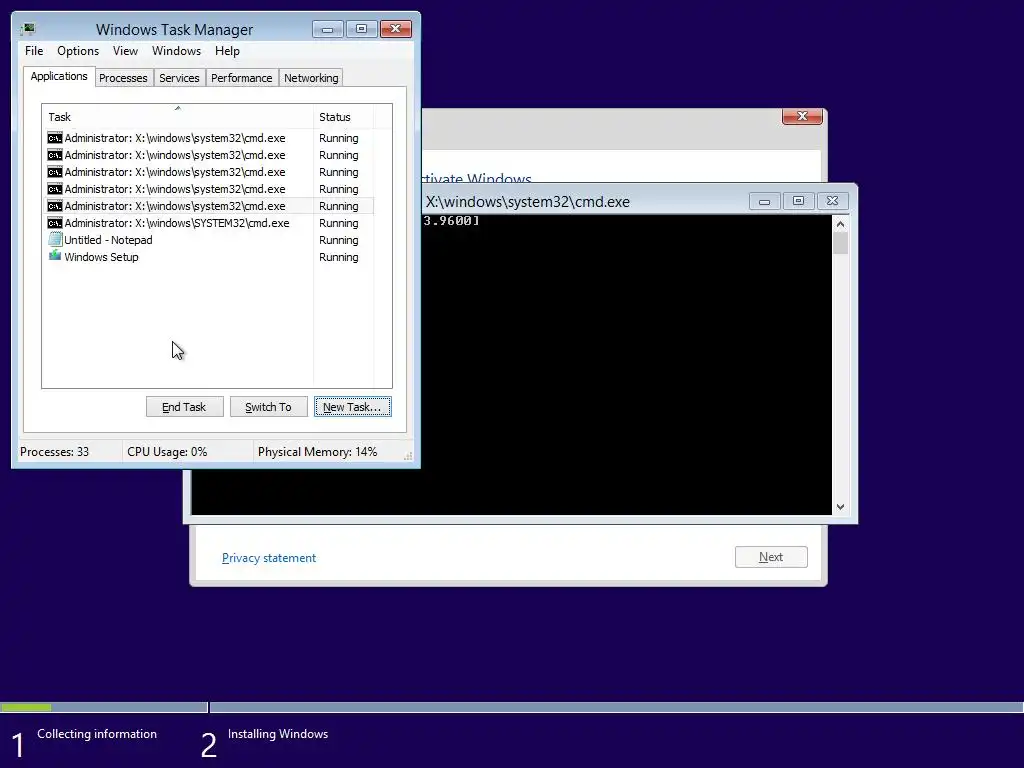1024x768 pixels.
Task: Click the End Task button
Action: (x=184, y=407)
